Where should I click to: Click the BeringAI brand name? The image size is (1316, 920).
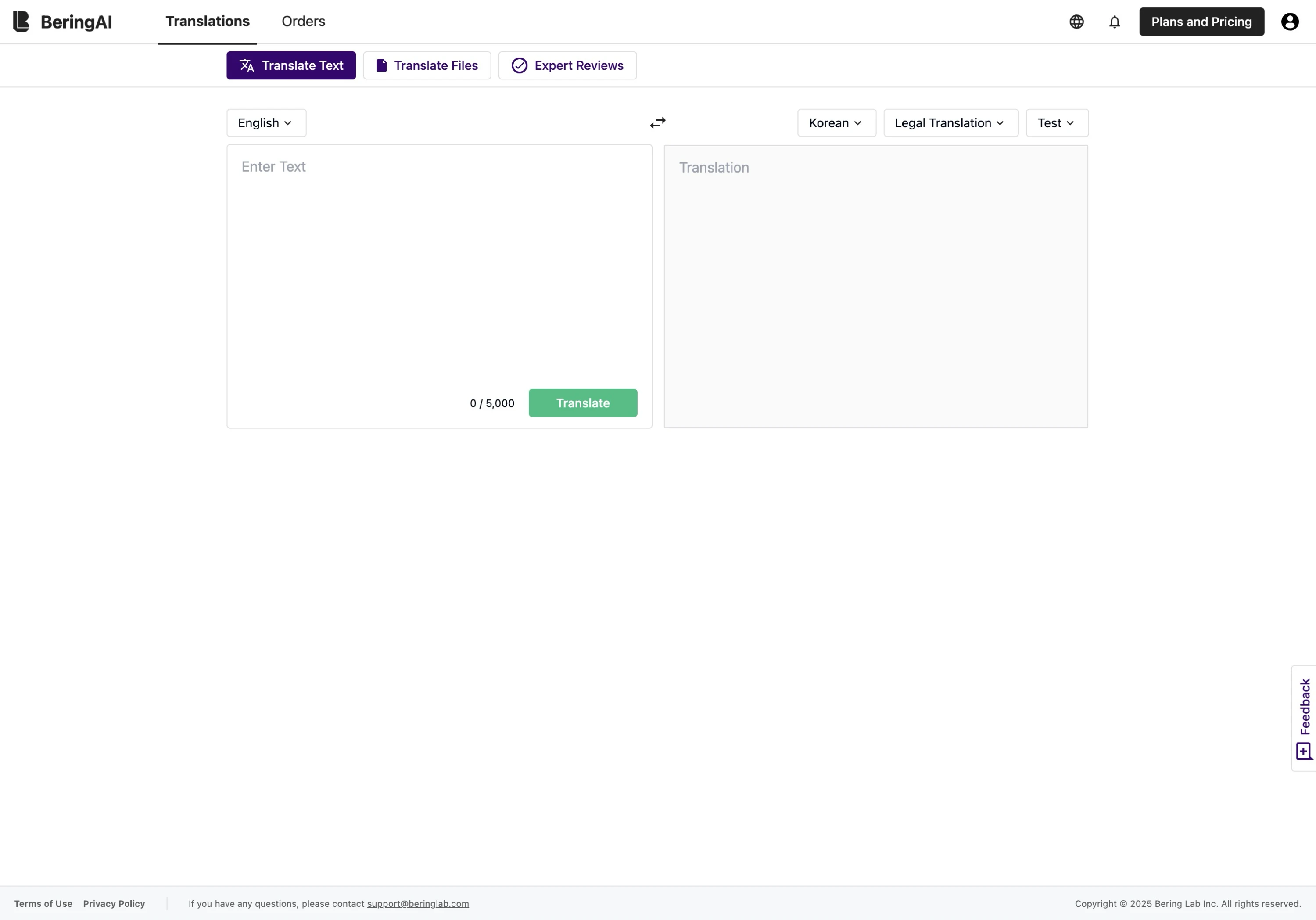pos(76,22)
